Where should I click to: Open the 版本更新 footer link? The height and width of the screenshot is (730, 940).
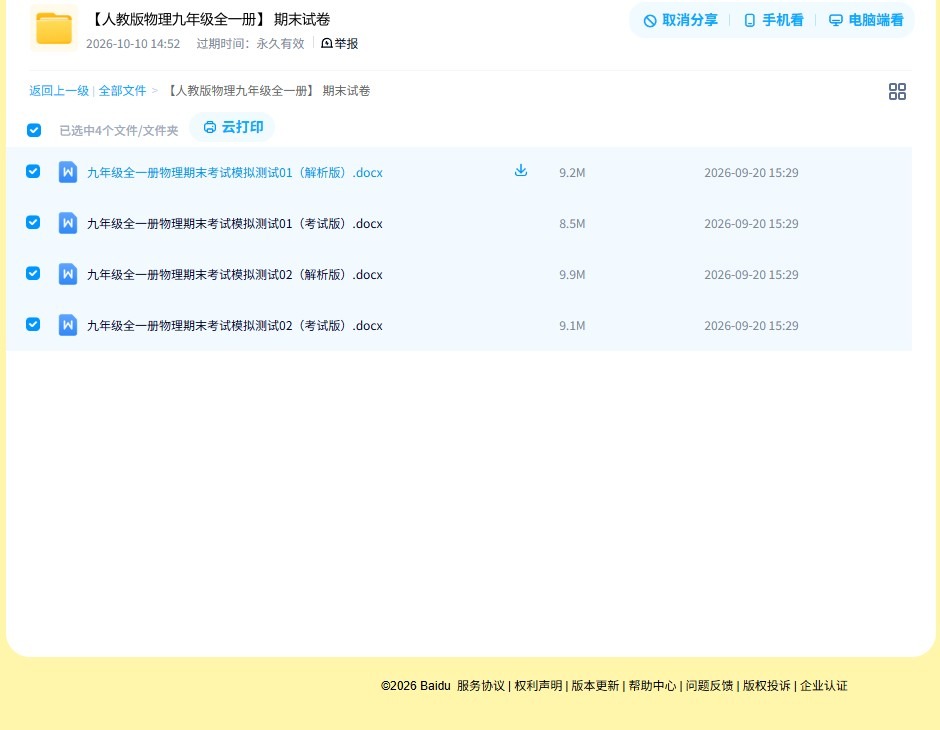coord(595,686)
